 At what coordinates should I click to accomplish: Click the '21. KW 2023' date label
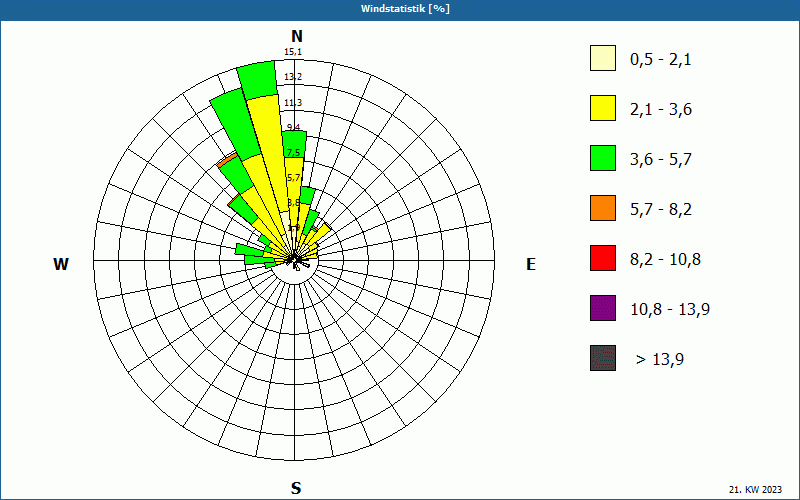coord(755,489)
